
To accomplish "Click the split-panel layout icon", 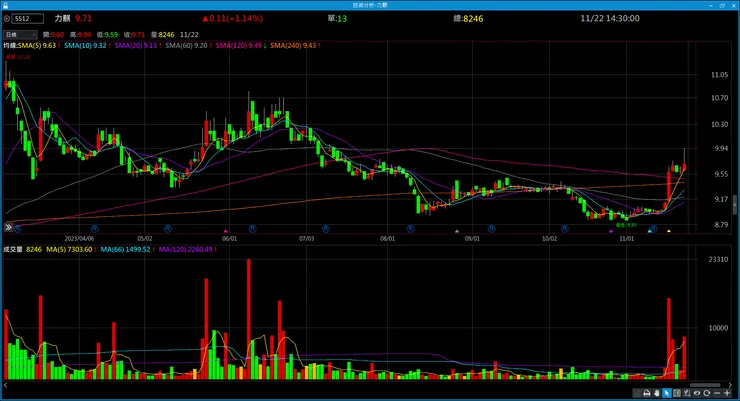I will tap(677, 393).
